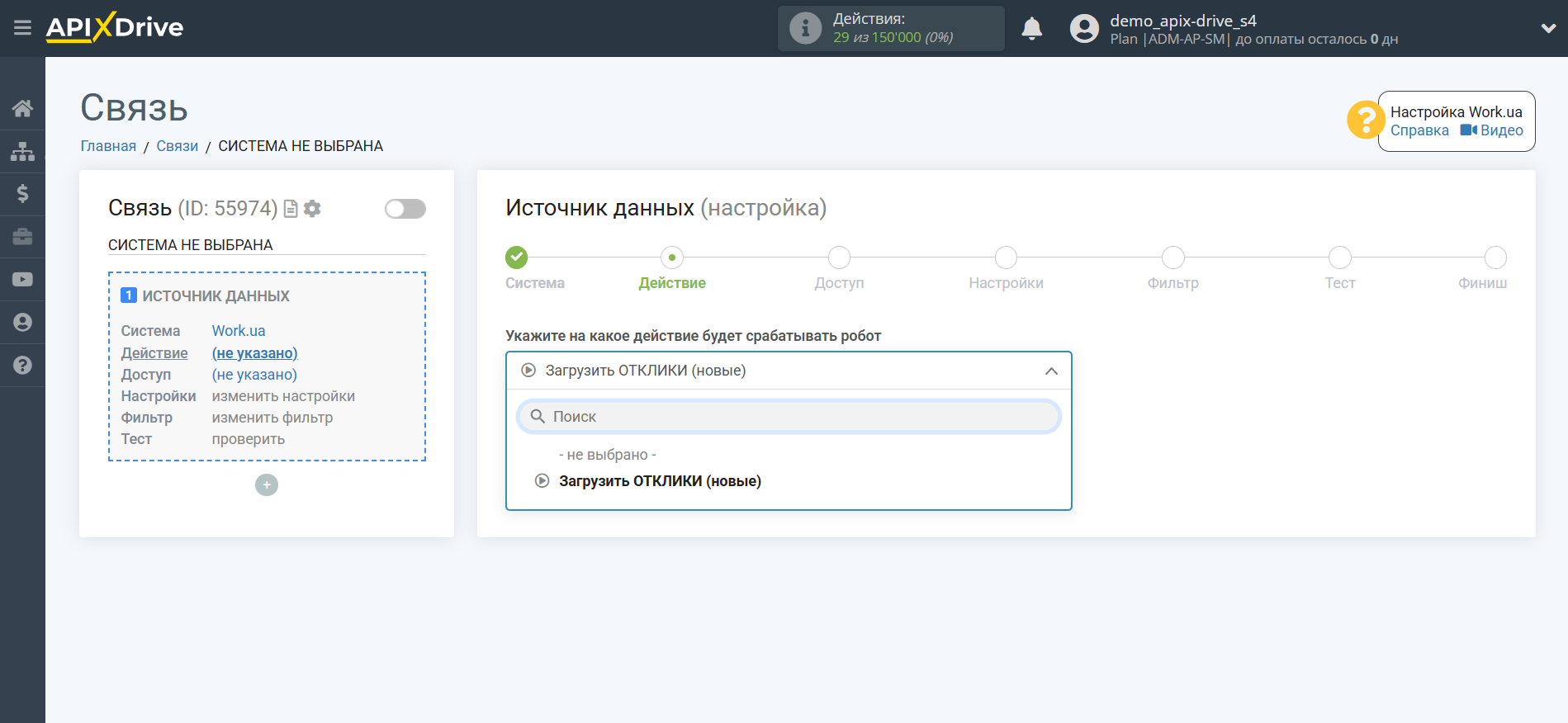Click the document icon next to the connection ID
Image resolution: width=1568 pixels, height=723 pixels.
(291, 209)
